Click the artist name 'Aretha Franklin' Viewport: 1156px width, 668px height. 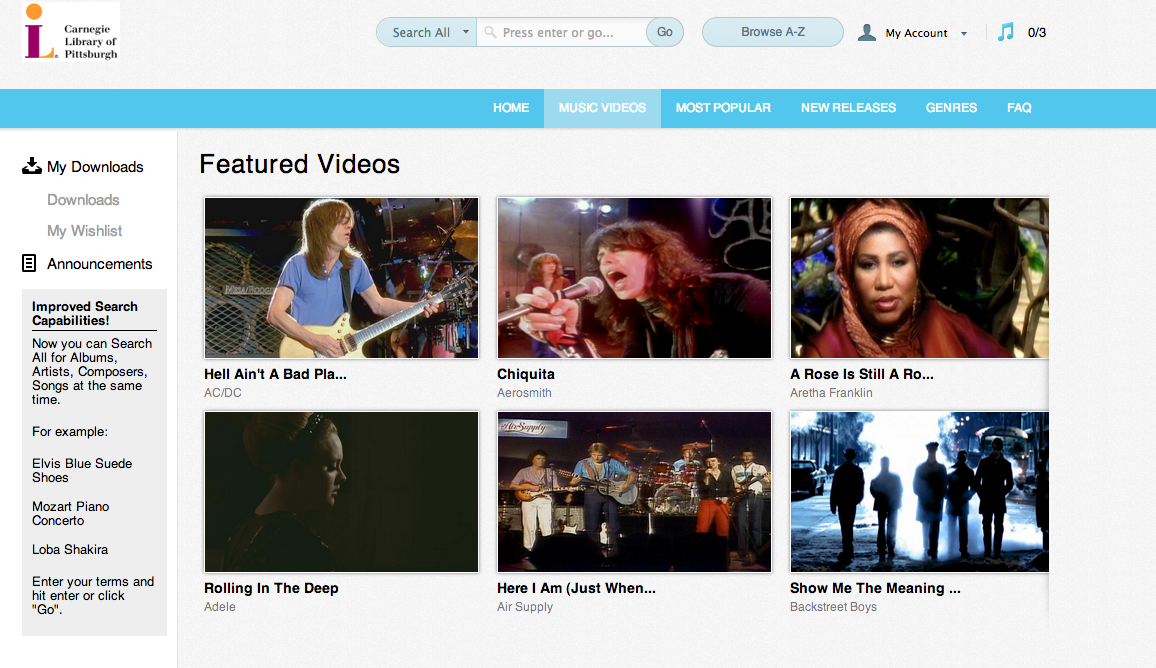tap(831, 393)
